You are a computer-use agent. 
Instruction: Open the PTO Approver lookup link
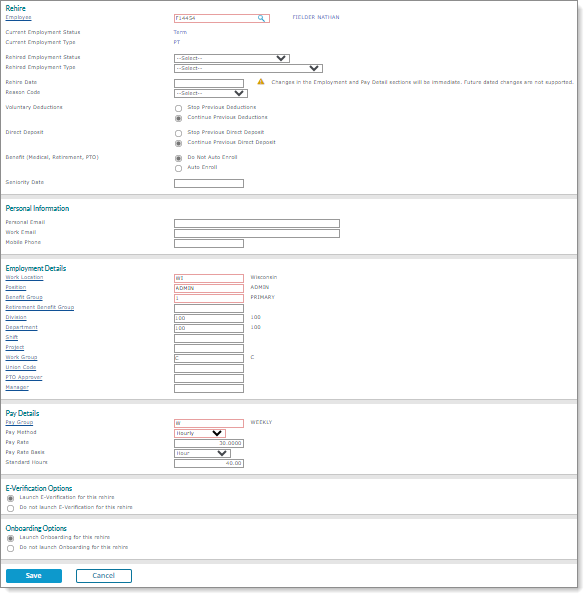[24, 377]
